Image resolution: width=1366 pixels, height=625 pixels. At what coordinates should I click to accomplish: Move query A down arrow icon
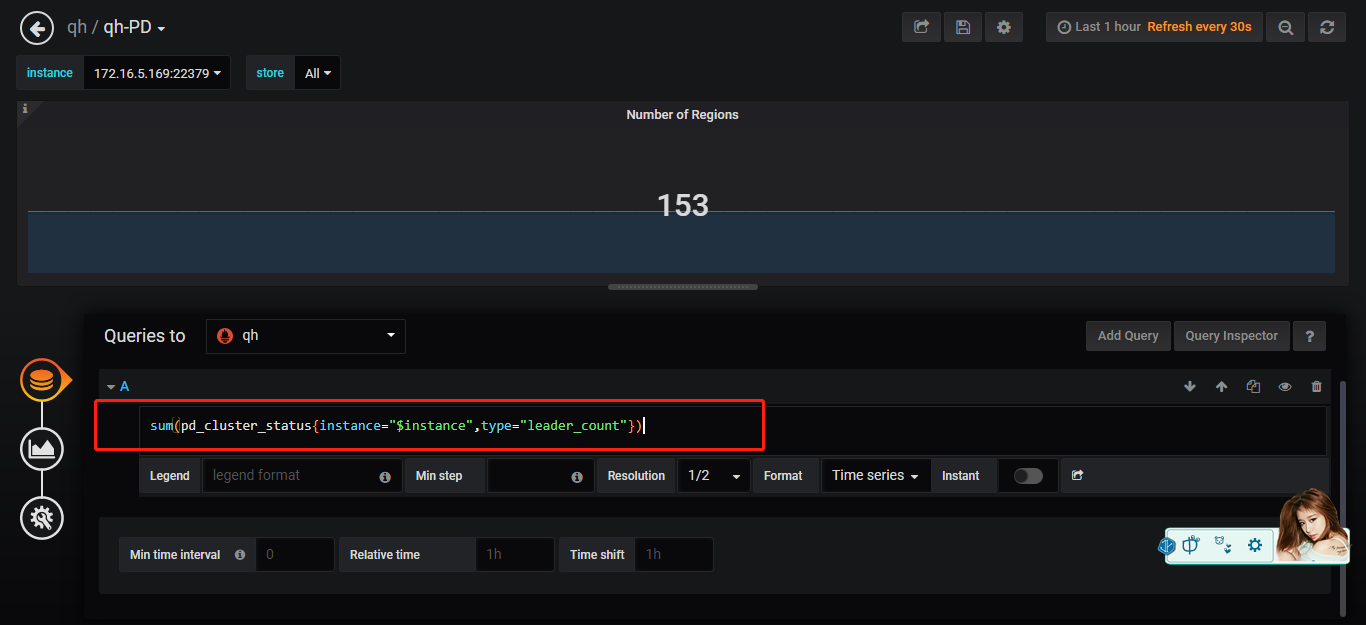pyautogui.click(x=1190, y=387)
